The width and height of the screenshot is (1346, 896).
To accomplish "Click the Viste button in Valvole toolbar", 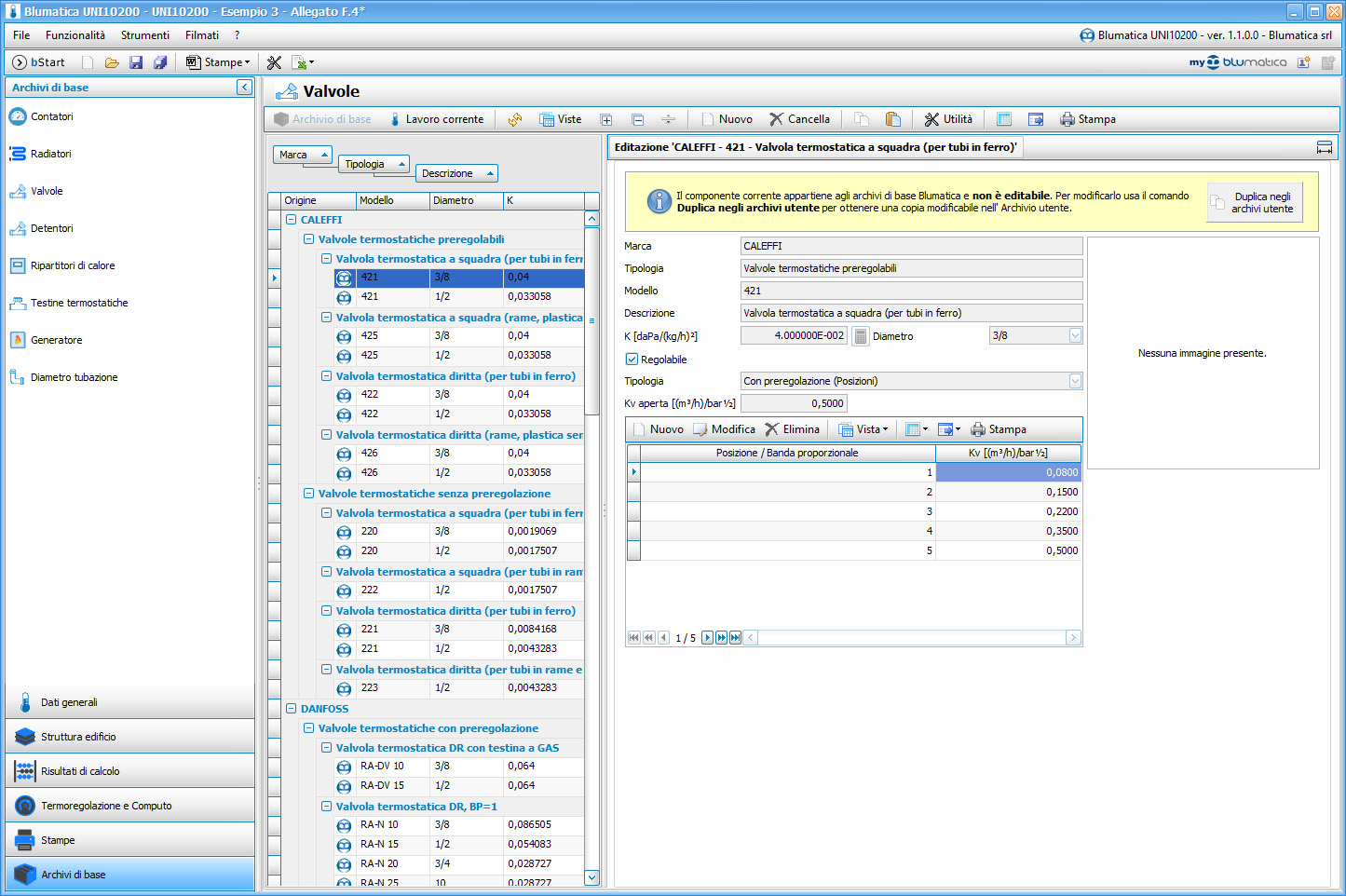I will tap(561, 119).
